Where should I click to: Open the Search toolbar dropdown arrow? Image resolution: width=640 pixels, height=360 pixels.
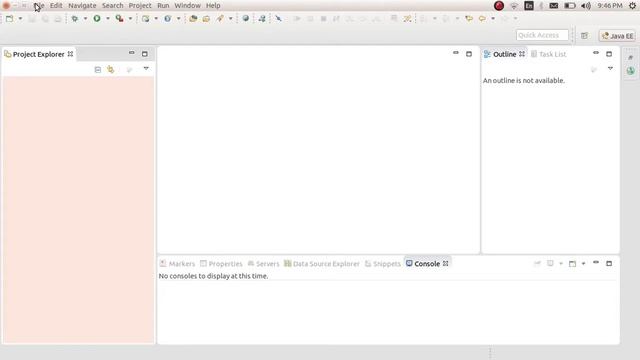pyautogui.click(x=230, y=18)
